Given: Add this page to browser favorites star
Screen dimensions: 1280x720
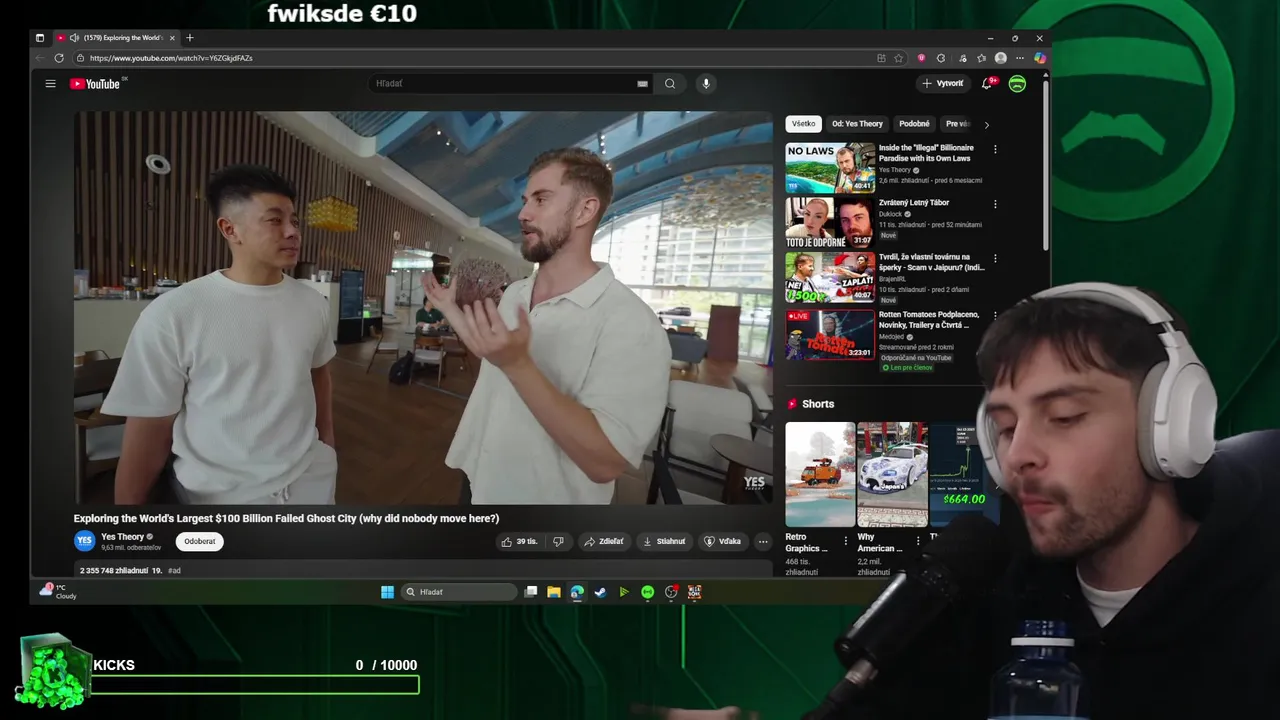Looking at the screenshot, I should click(898, 58).
